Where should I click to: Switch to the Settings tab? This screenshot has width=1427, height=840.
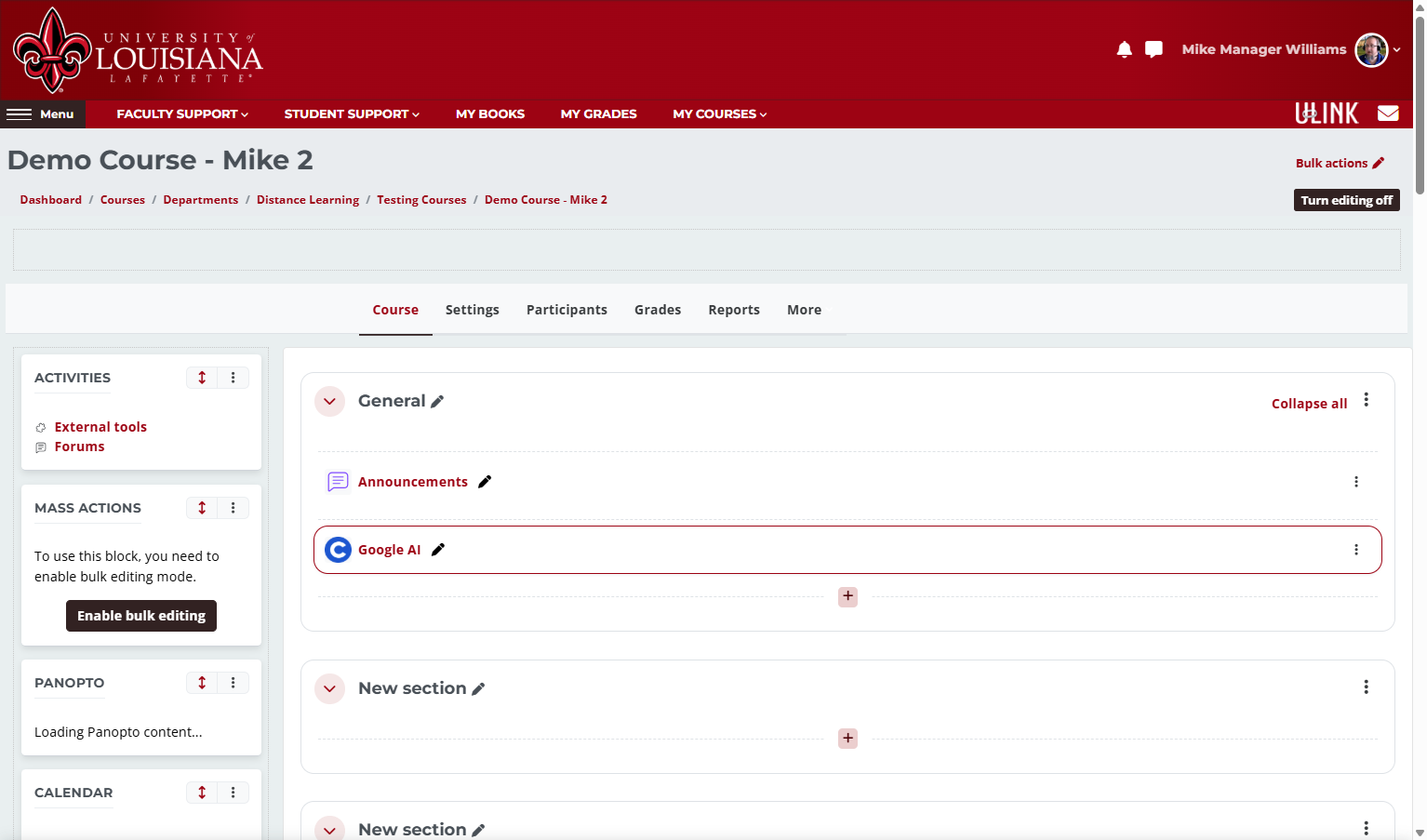pyautogui.click(x=472, y=310)
